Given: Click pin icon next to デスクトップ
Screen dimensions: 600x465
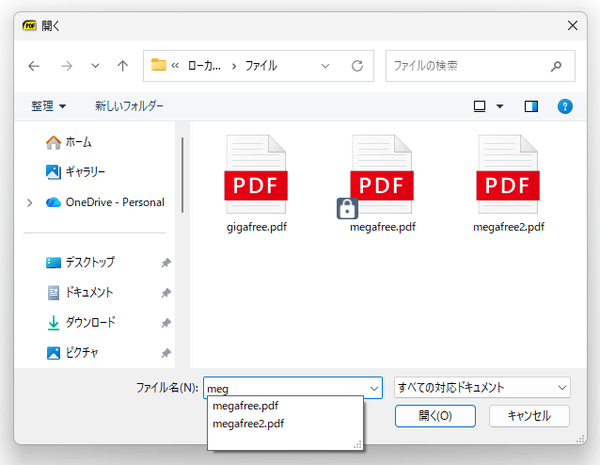Looking at the screenshot, I should [x=166, y=263].
